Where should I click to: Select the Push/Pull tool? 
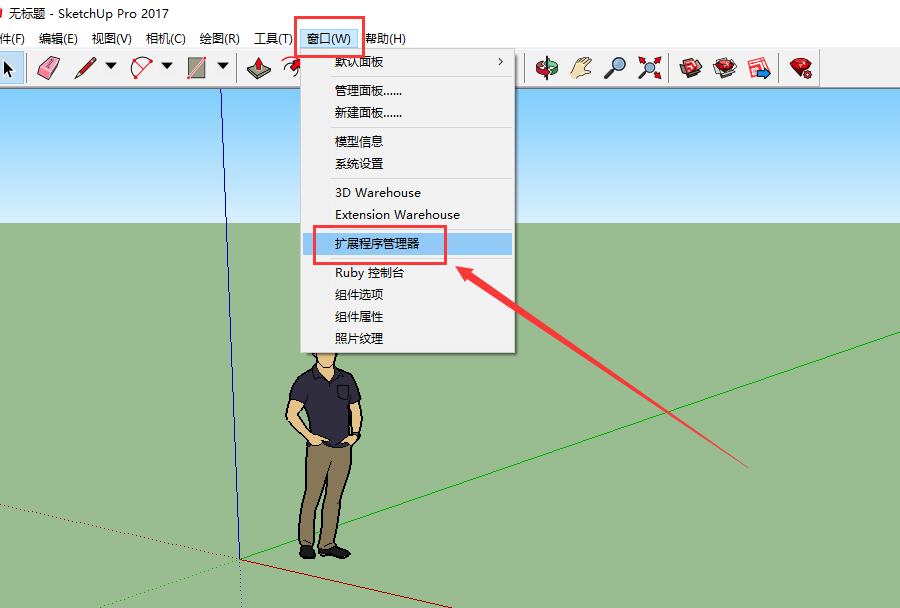(259, 68)
